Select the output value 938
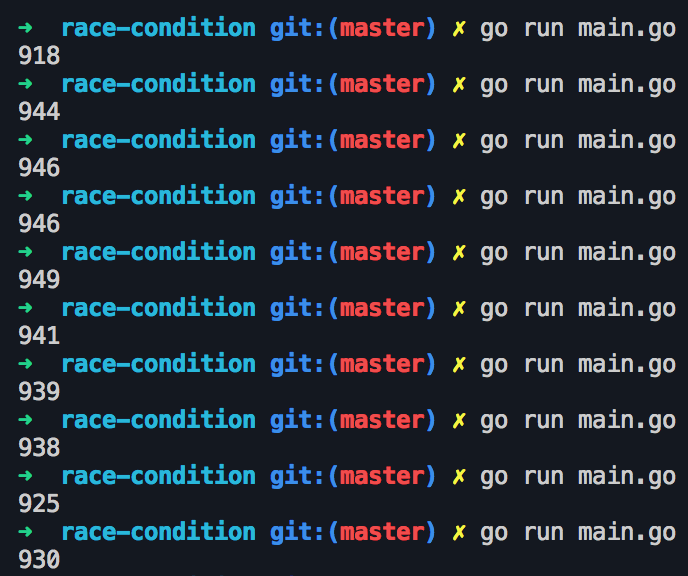The width and height of the screenshot is (688, 576). [39, 447]
